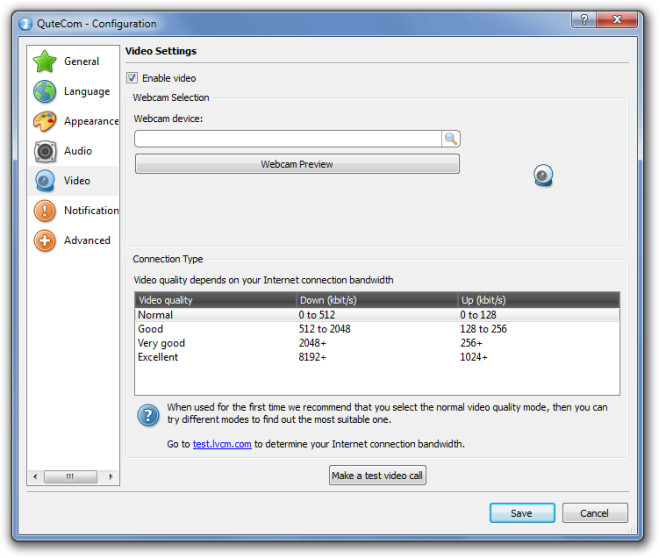Click the webcam Video icon in sidebar
660x558 pixels.
click(45, 181)
